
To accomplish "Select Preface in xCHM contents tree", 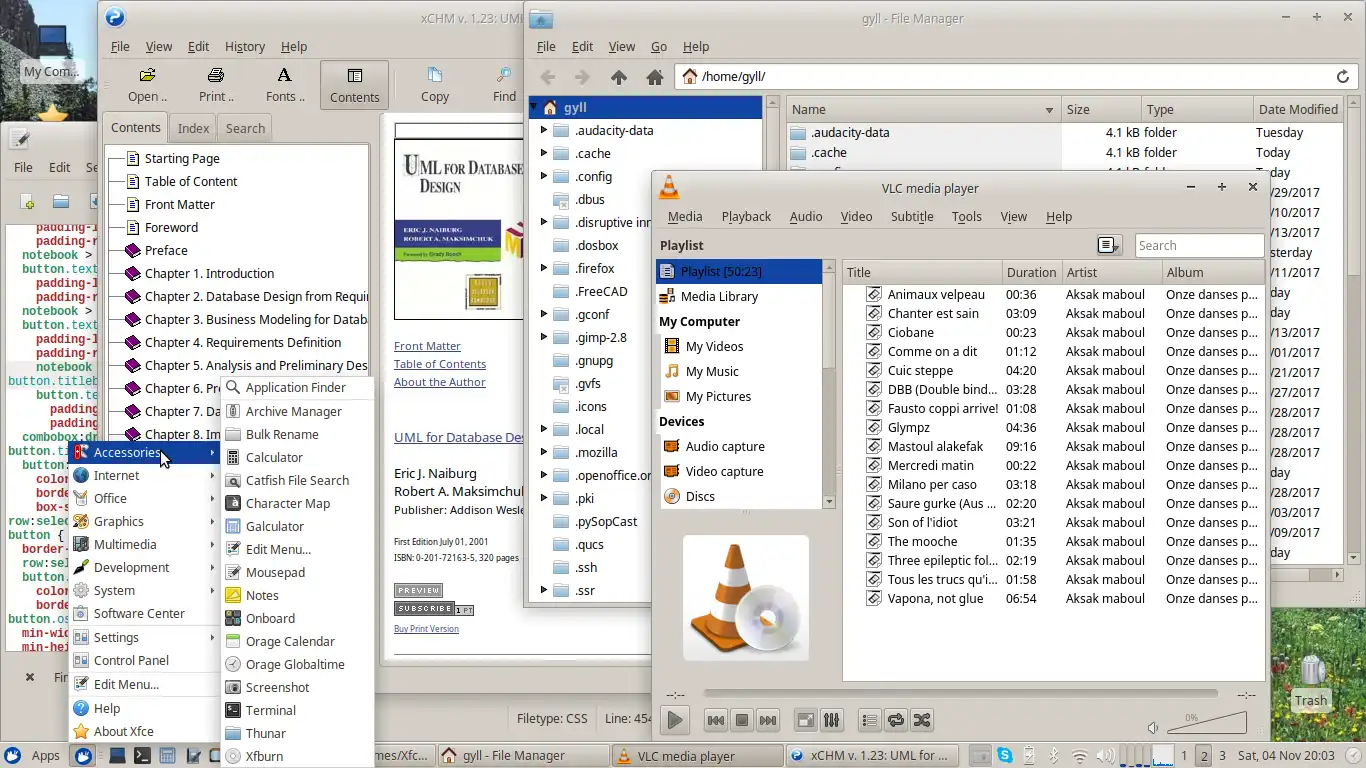I will click(x=166, y=250).
